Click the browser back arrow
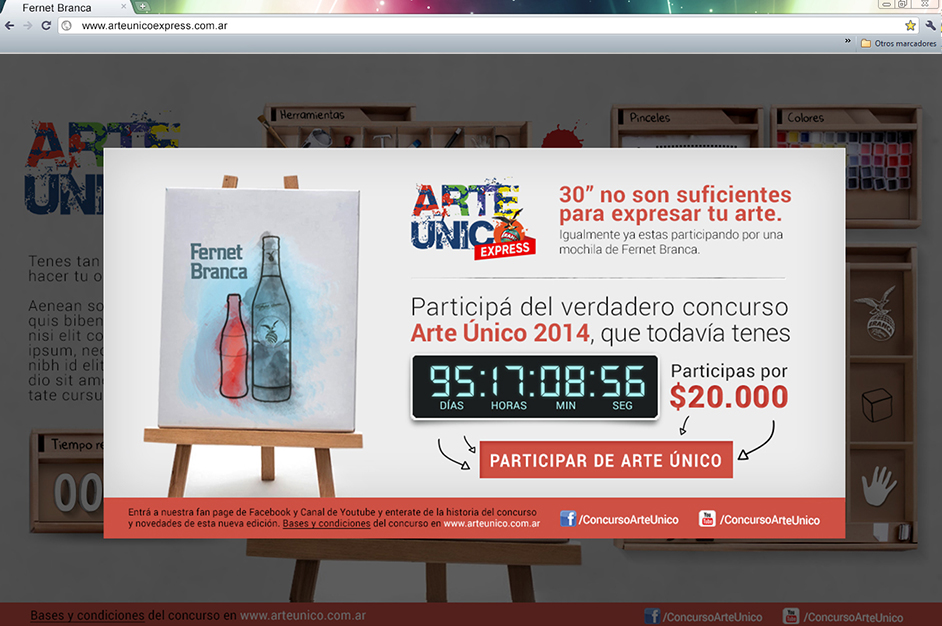This screenshot has height=626, width=942. click(9, 26)
